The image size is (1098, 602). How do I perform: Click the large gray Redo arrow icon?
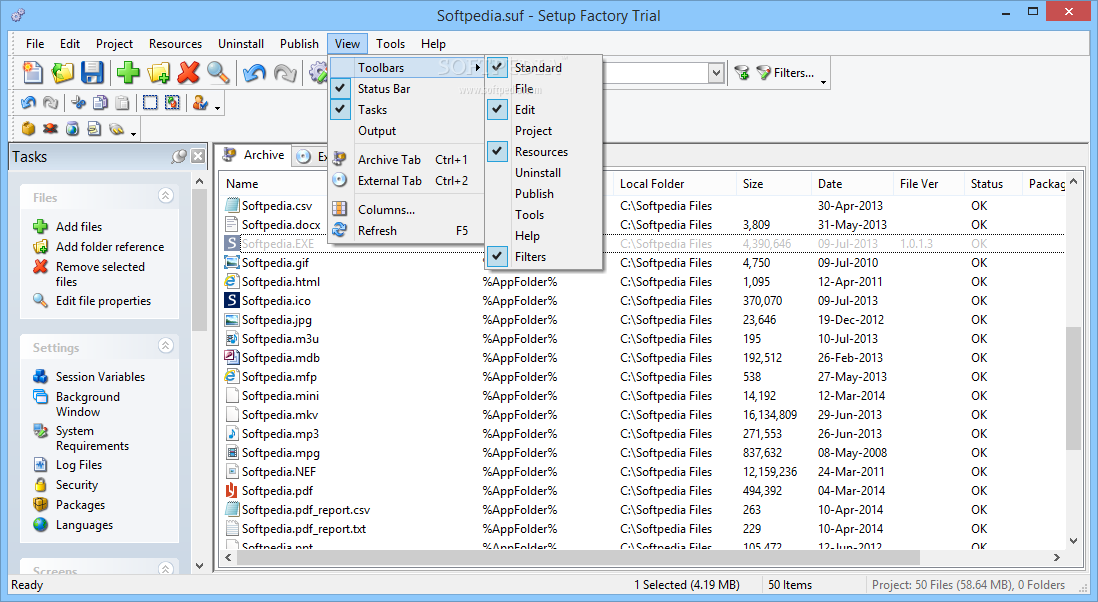tap(285, 72)
